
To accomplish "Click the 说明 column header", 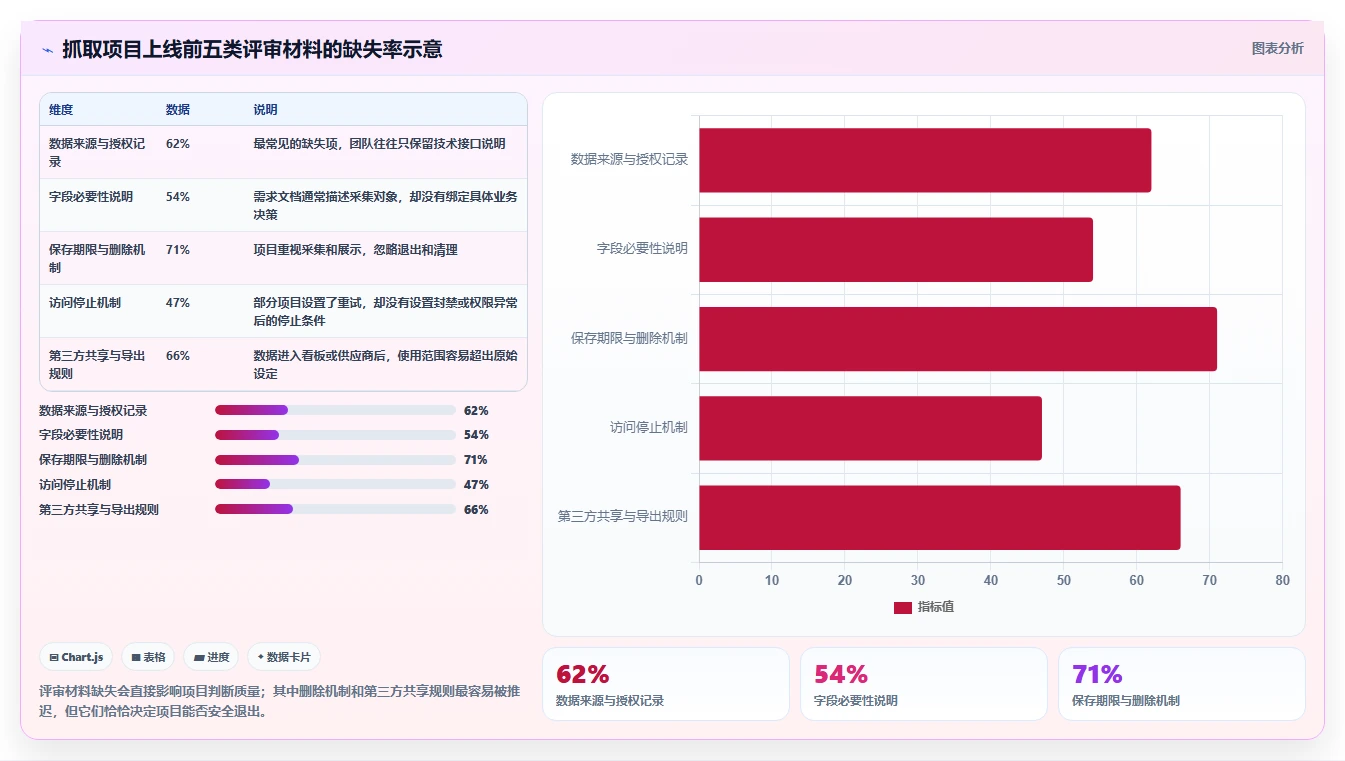I will pyautogui.click(x=265, y=110).
